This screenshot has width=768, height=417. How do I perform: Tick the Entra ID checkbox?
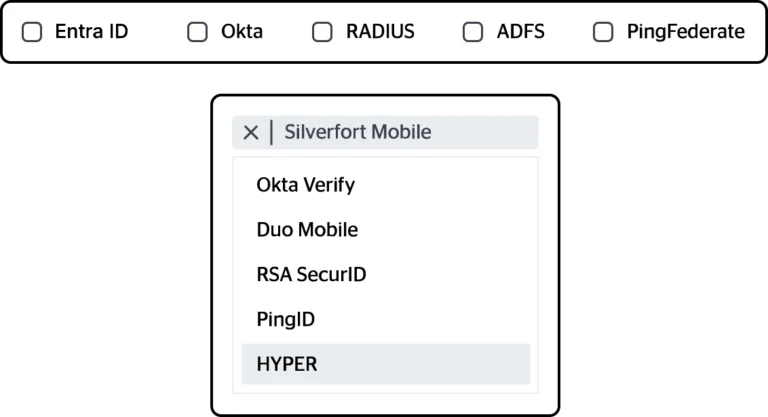[33, 32]
